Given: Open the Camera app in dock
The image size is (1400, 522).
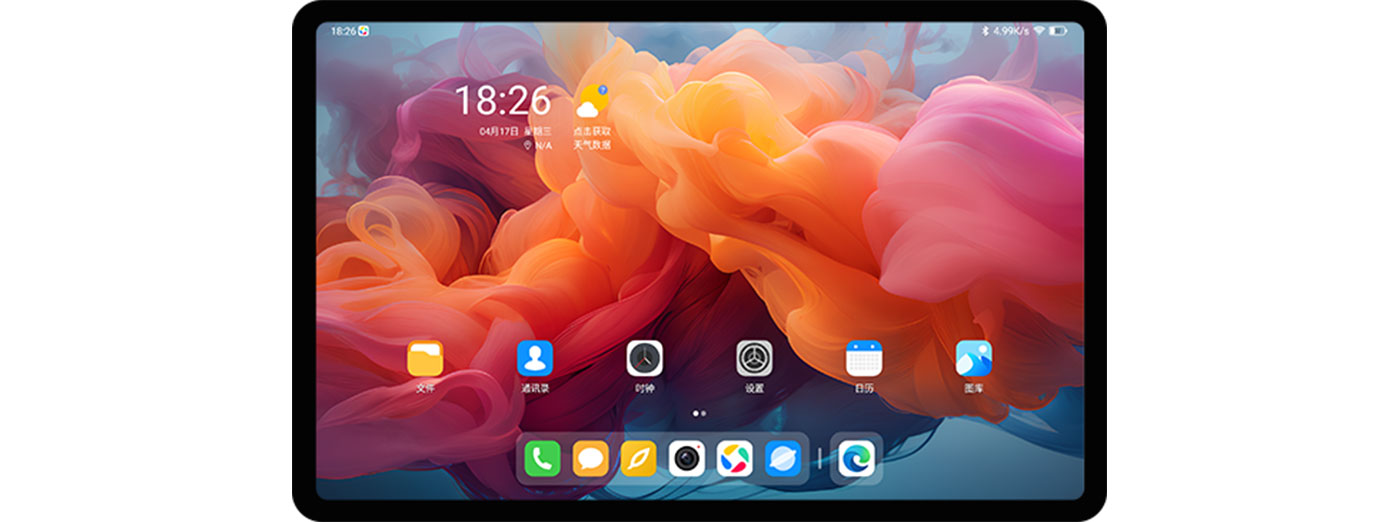Looking at the screenshot, I should (x=686, y=459).
